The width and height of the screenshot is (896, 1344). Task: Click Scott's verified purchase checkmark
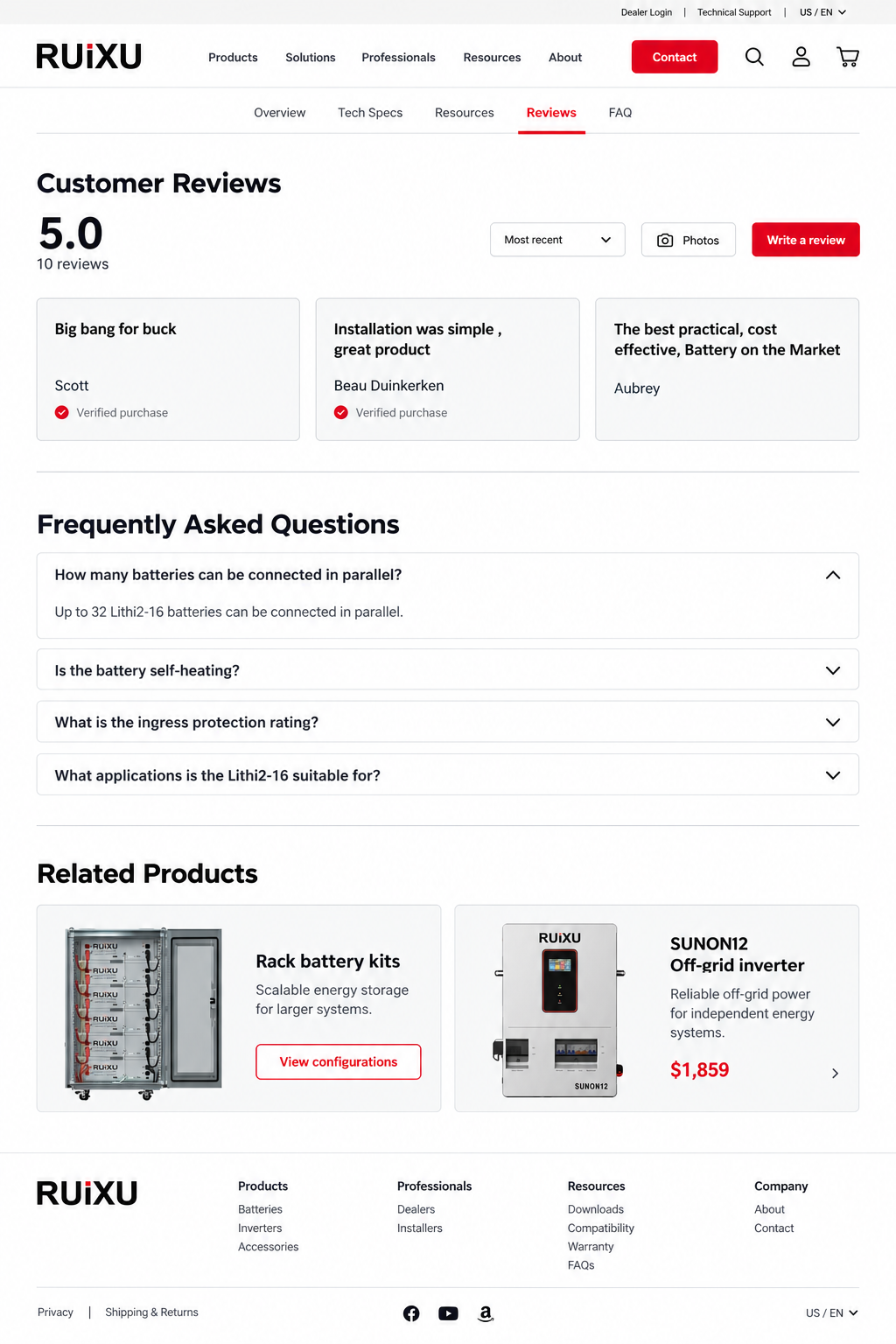click(62, 412)
